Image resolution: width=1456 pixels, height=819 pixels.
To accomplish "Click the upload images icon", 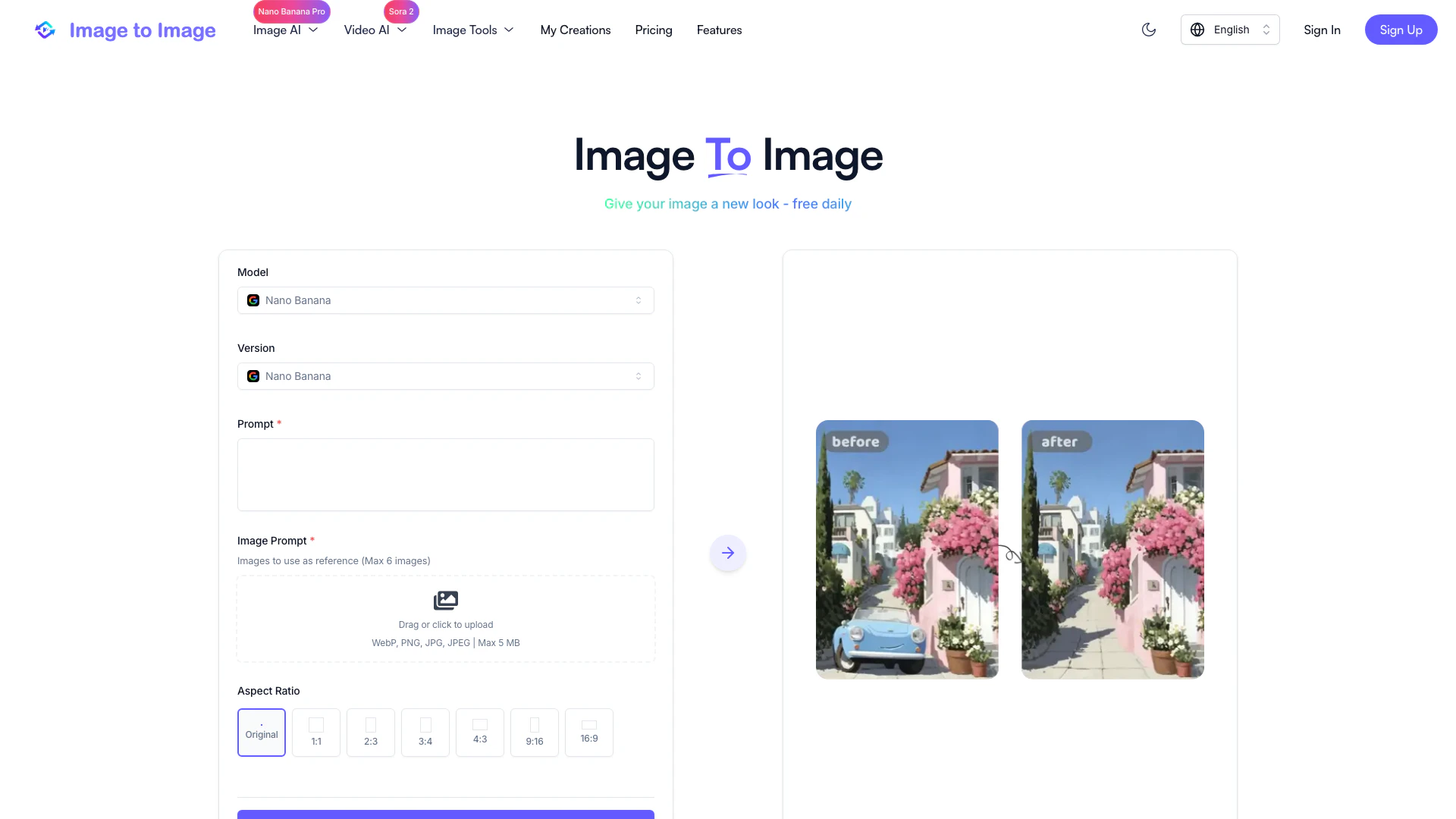I will point(446,601).
